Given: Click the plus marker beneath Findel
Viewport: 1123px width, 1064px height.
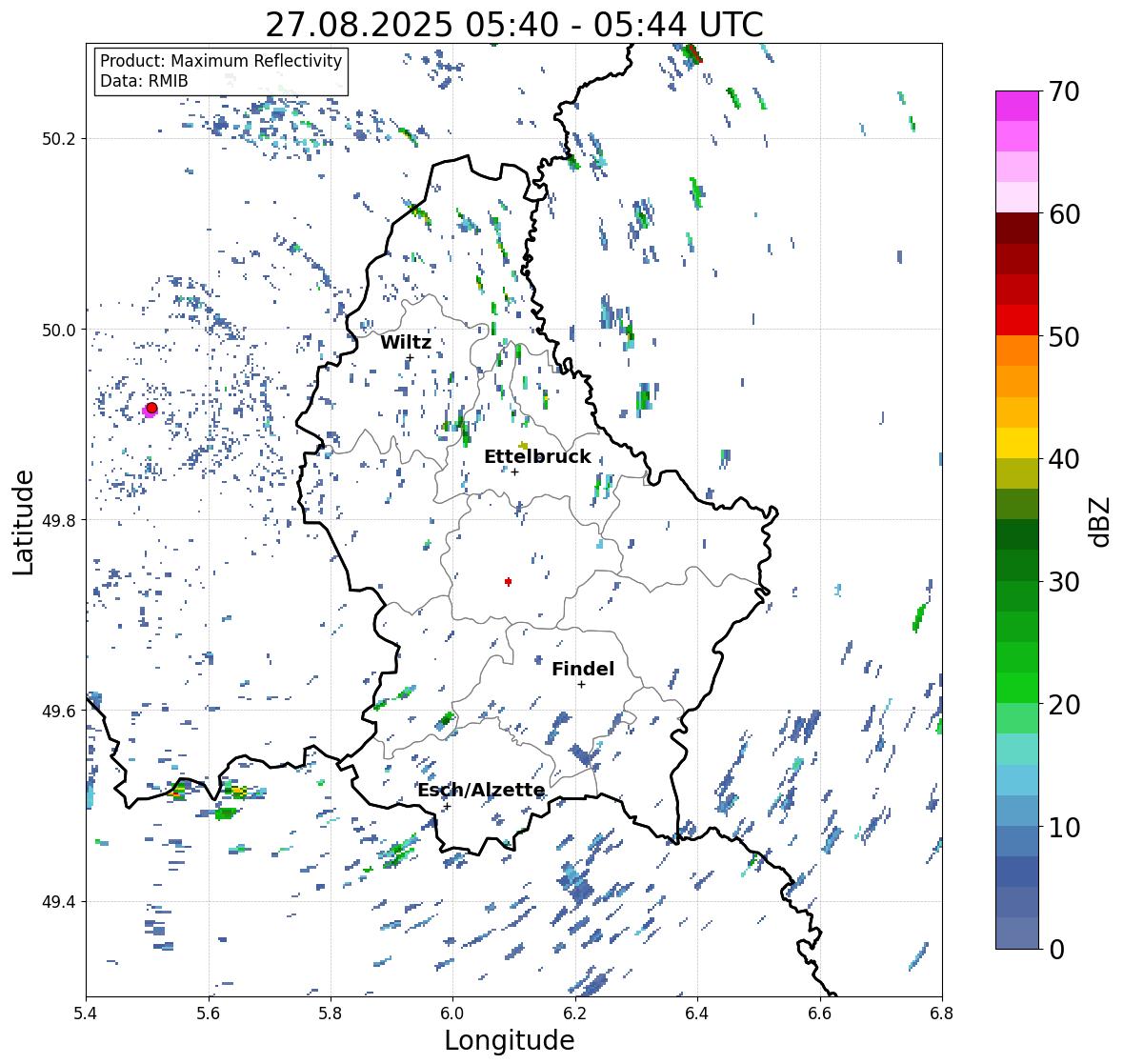Looking at the screenshot, I should pyautogui.click(x=582, y=685).
